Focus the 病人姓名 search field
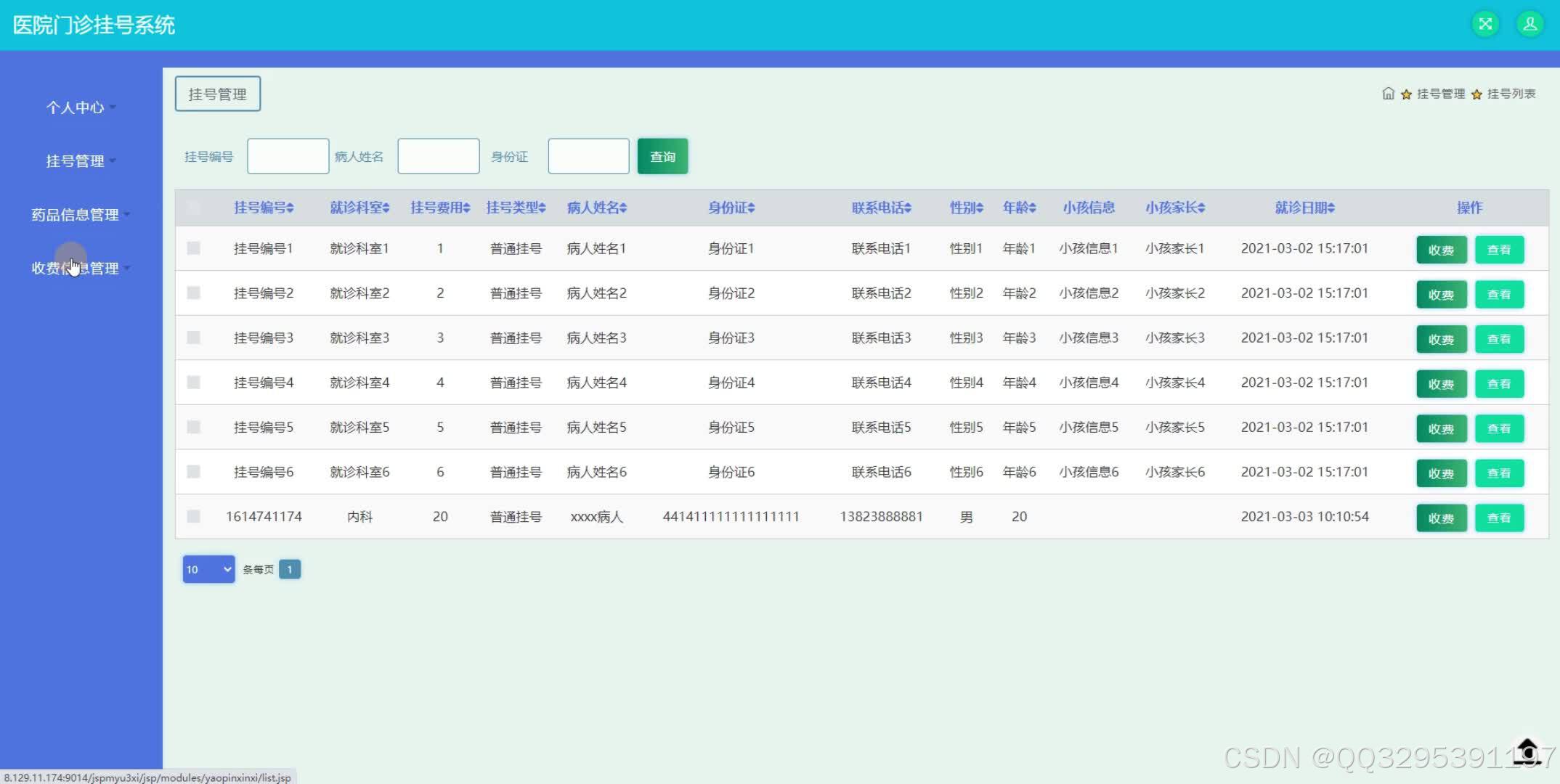This screenshot has width=1560, height=784. point(439,156)
